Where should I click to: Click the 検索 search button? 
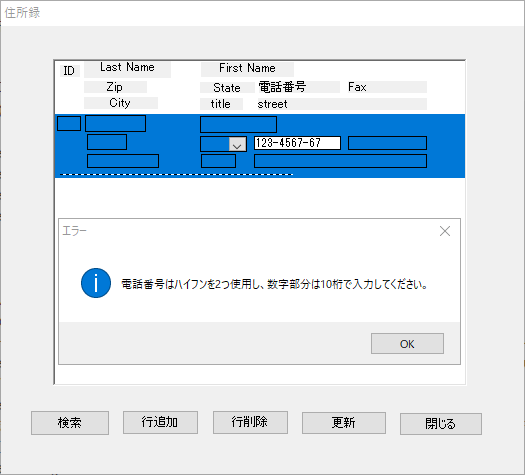(x=70, y=423)
